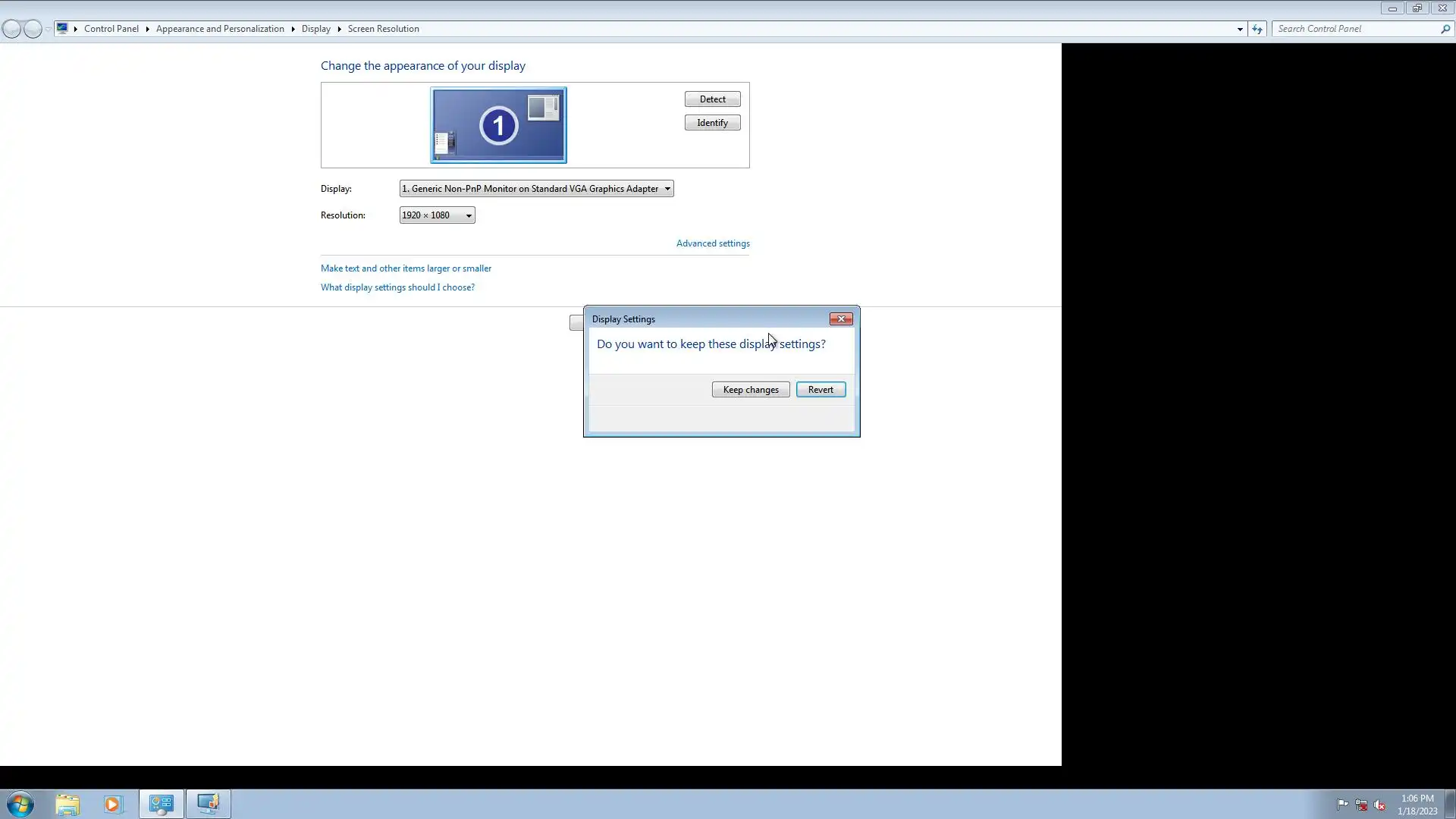The height and width of the screenshot is (819, 1456).
Task: Click the Search Control Panel field
Action: point(1356,29)
